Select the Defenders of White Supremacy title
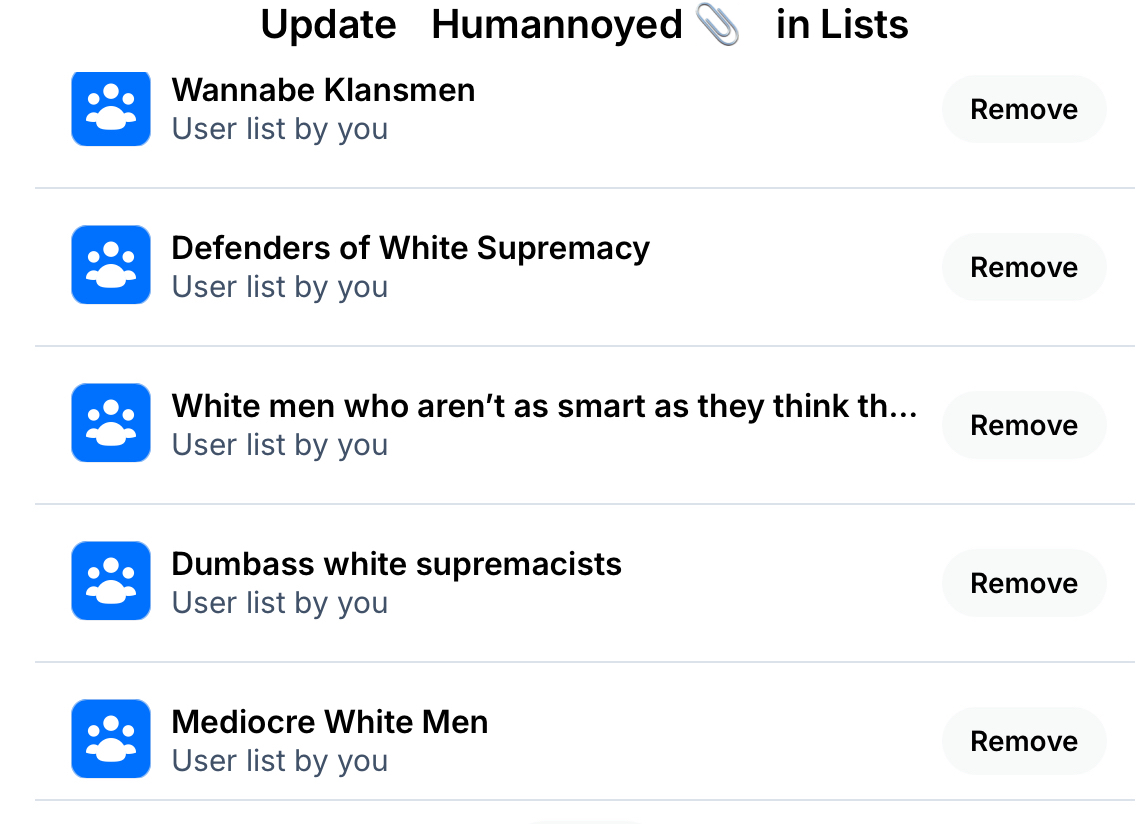Image resolution: width=1145 pixels, height=824 pixels. coord(410,248)
